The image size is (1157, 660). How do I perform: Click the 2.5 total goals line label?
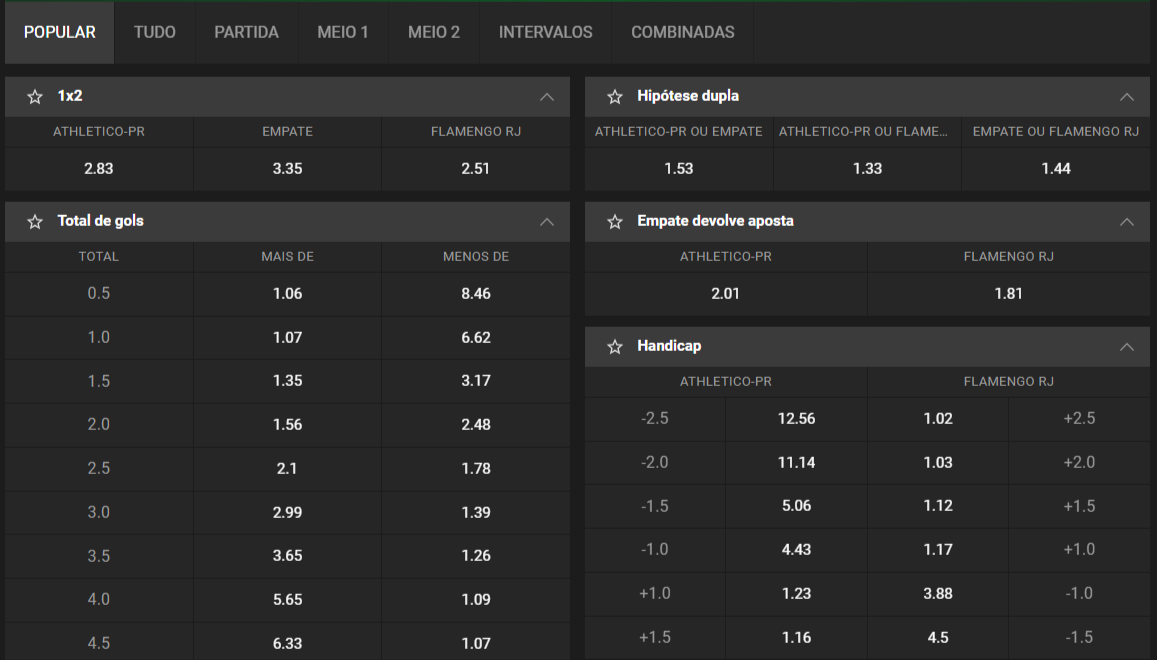[99, 469]
